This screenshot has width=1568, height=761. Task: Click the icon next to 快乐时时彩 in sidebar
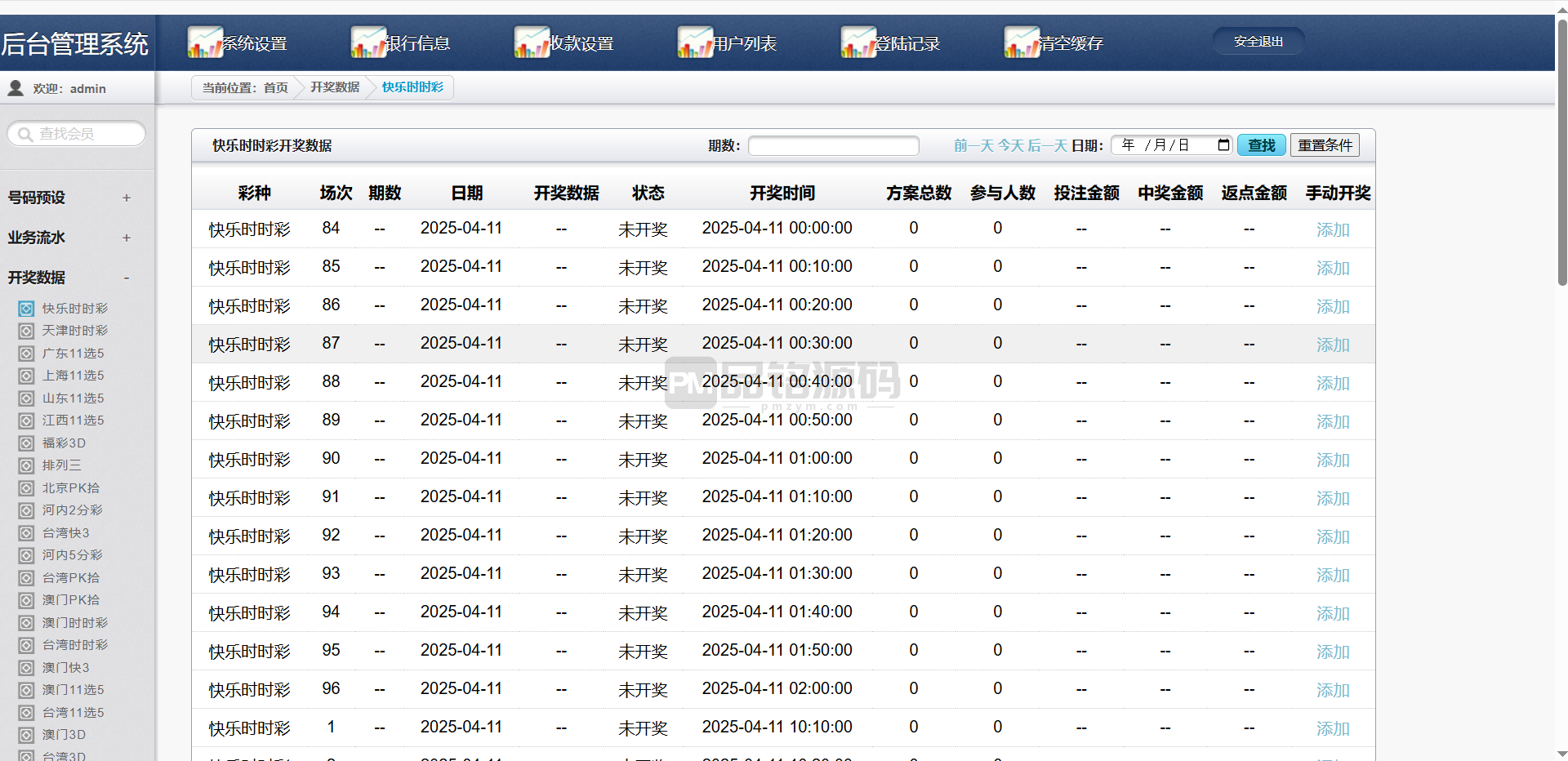[x=26, y=309]
